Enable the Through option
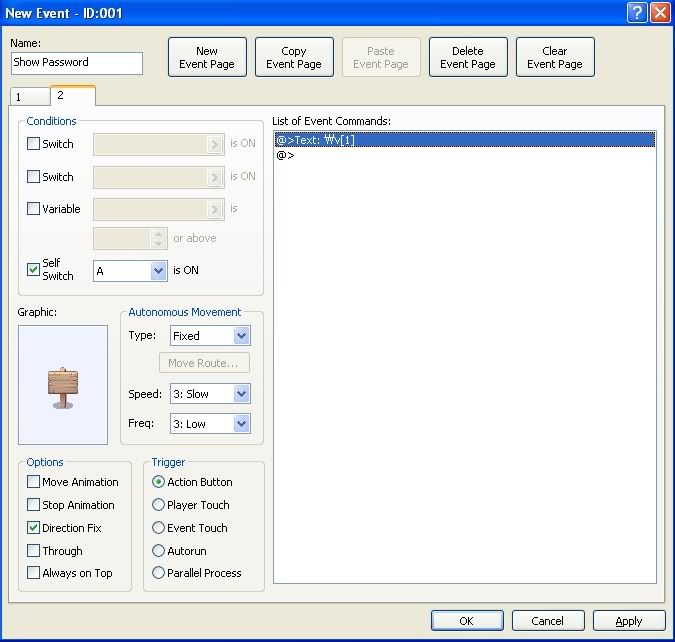 (x=33, y=551)
